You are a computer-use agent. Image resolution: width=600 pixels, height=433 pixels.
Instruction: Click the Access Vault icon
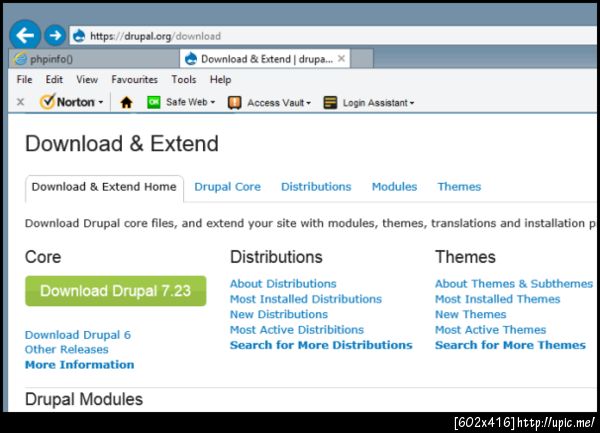pyautogui.click(x=235, y=103)
